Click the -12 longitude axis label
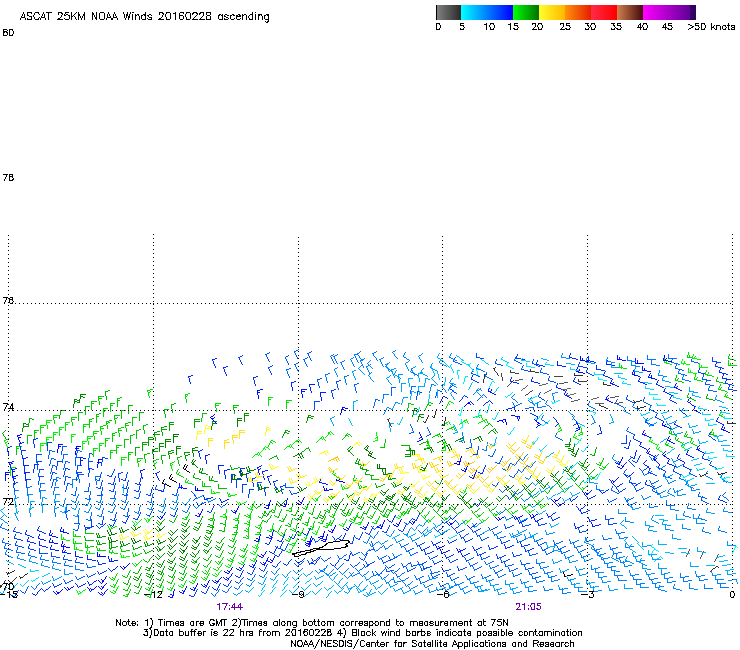The width and height of the screenshot is (740, 650). pos(154,594)
